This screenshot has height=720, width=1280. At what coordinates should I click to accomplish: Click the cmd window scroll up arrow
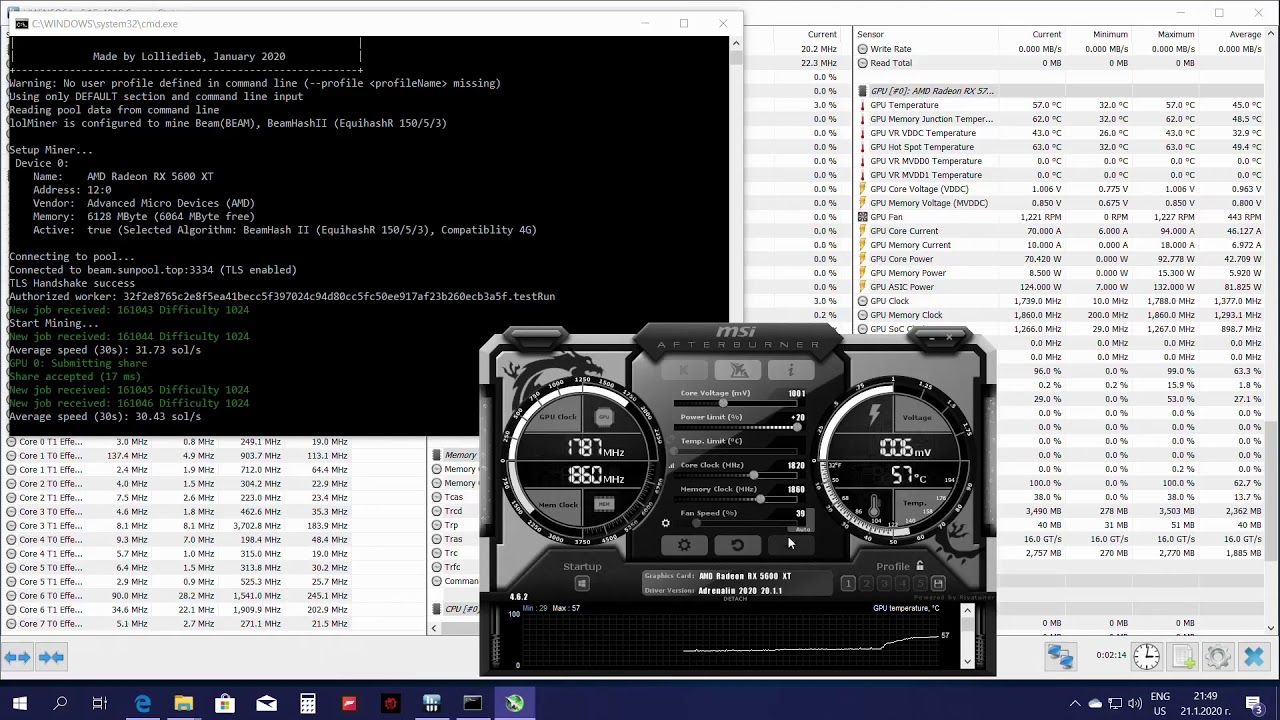click(x=736, y=43)
